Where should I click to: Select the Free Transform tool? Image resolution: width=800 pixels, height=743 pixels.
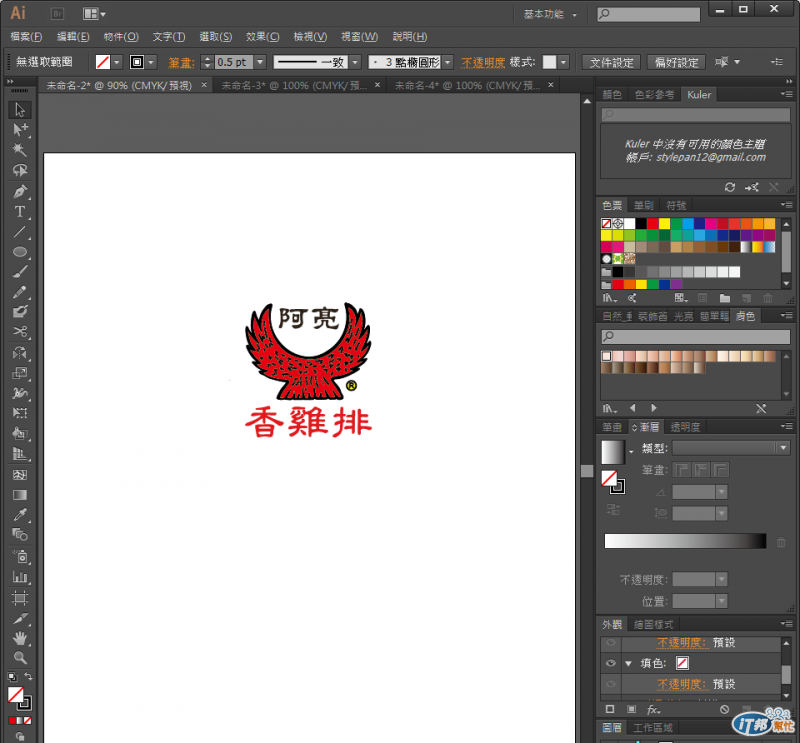[19, 413]
